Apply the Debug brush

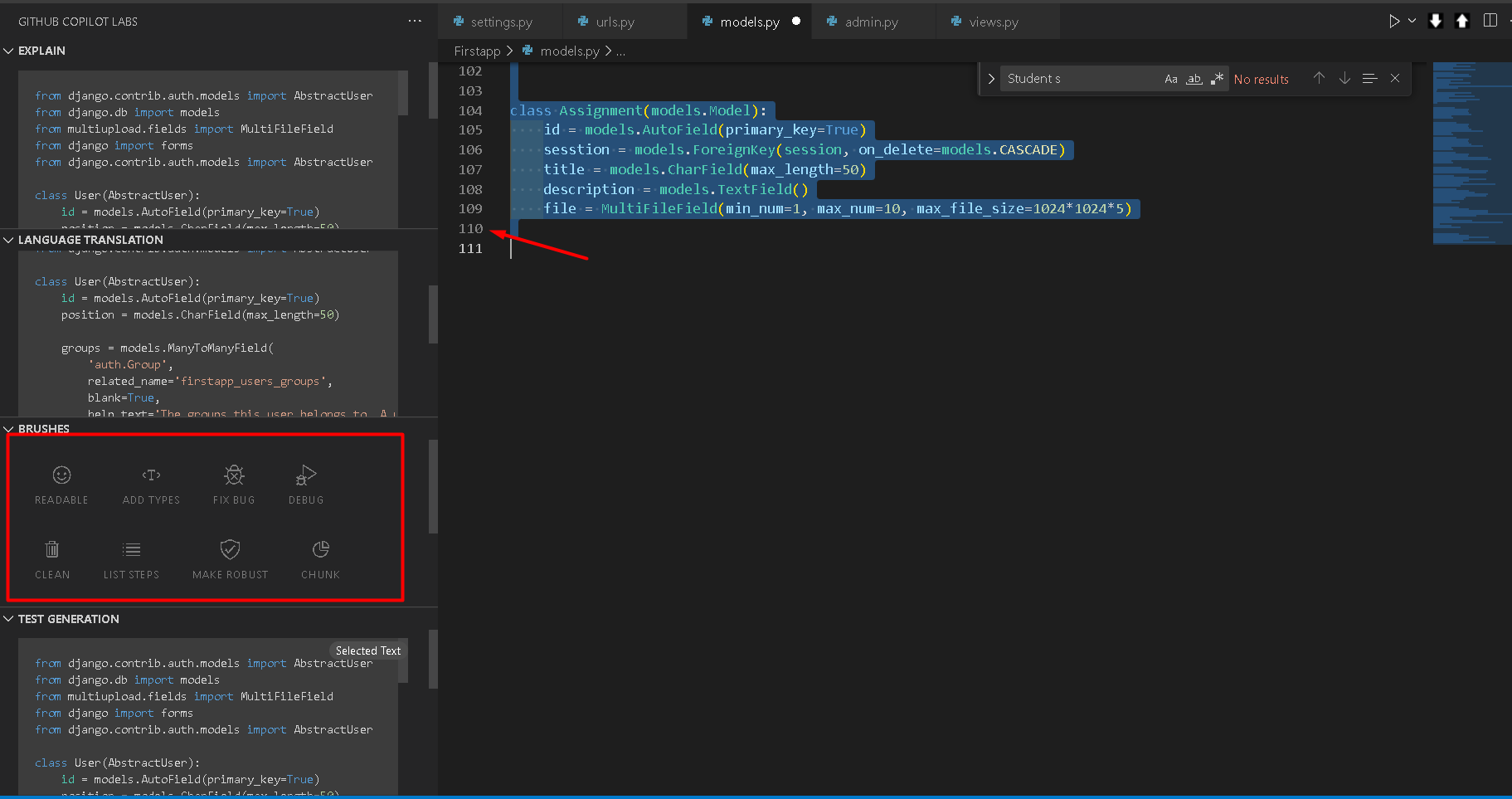coord(306,485)
